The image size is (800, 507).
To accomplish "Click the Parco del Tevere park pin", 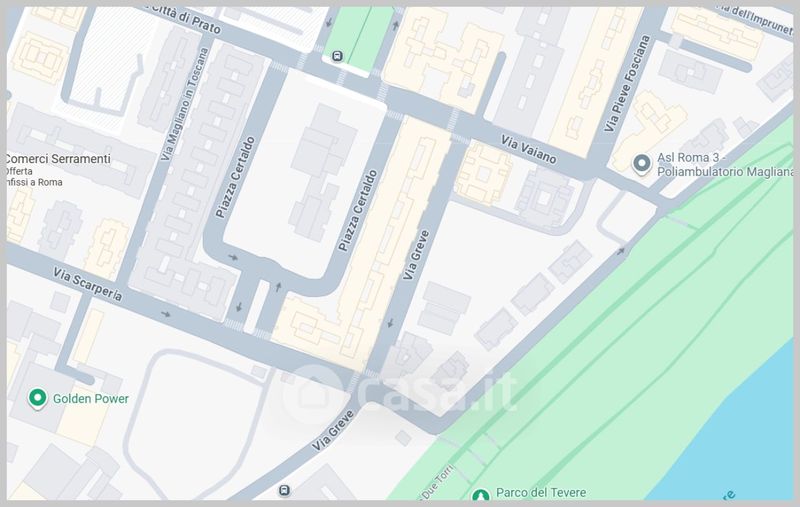I will pos(480,495).
